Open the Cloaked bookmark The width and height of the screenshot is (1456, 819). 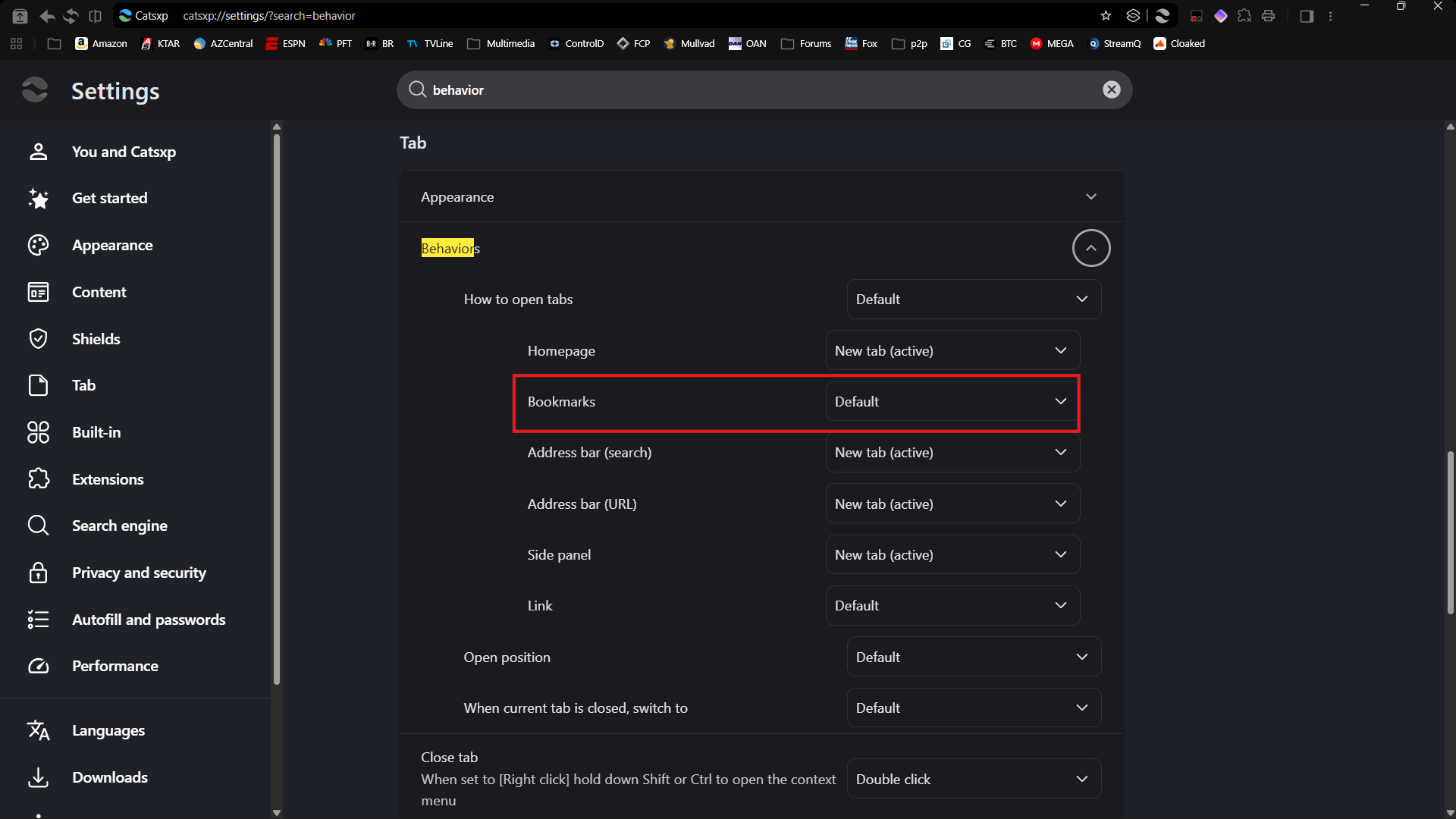click(x=1179, y=44)
